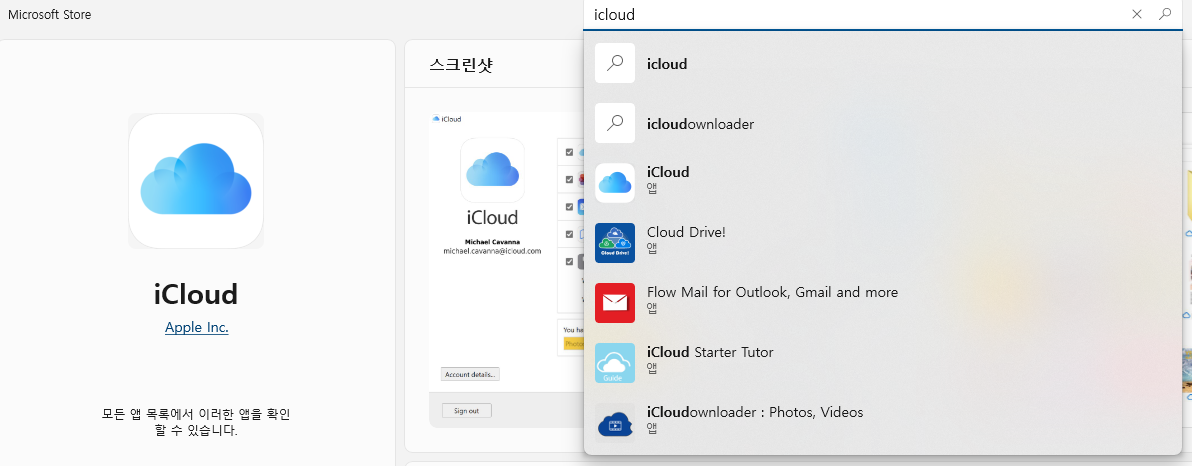Open the iCloud Starter Tutor suggestion
The width and height of the screenshot is (1192, 466).
pos(883,363)
